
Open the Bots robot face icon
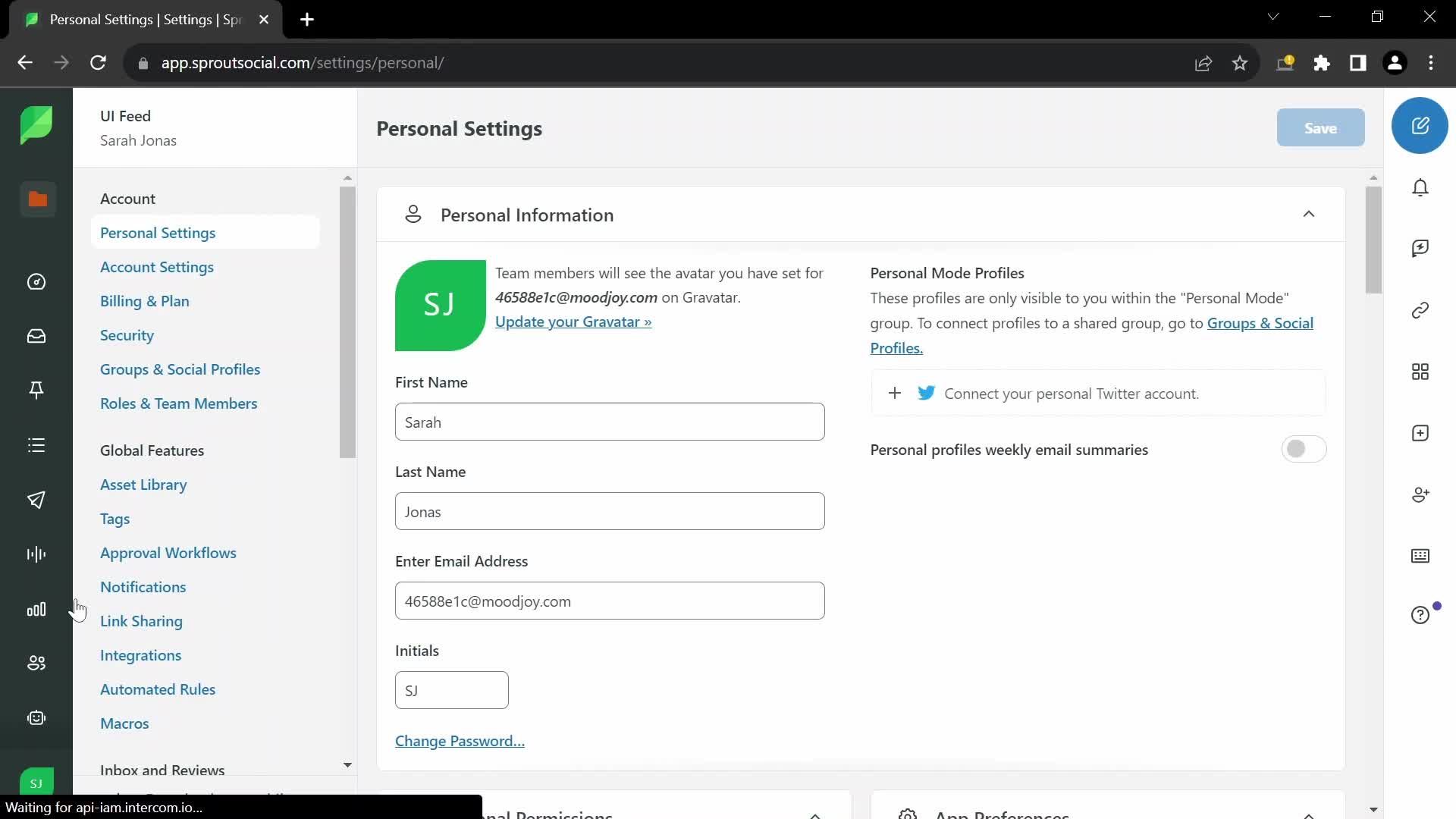click(x=36, y=718)
